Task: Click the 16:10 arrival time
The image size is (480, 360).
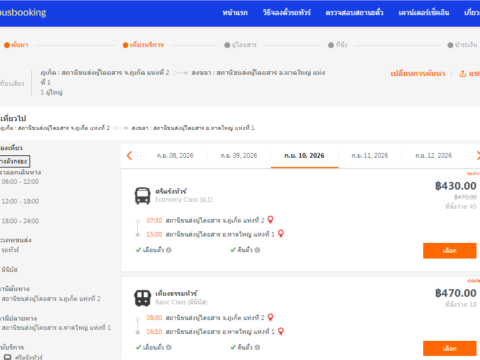Action: pyautogui.click(x=154, y=332)
